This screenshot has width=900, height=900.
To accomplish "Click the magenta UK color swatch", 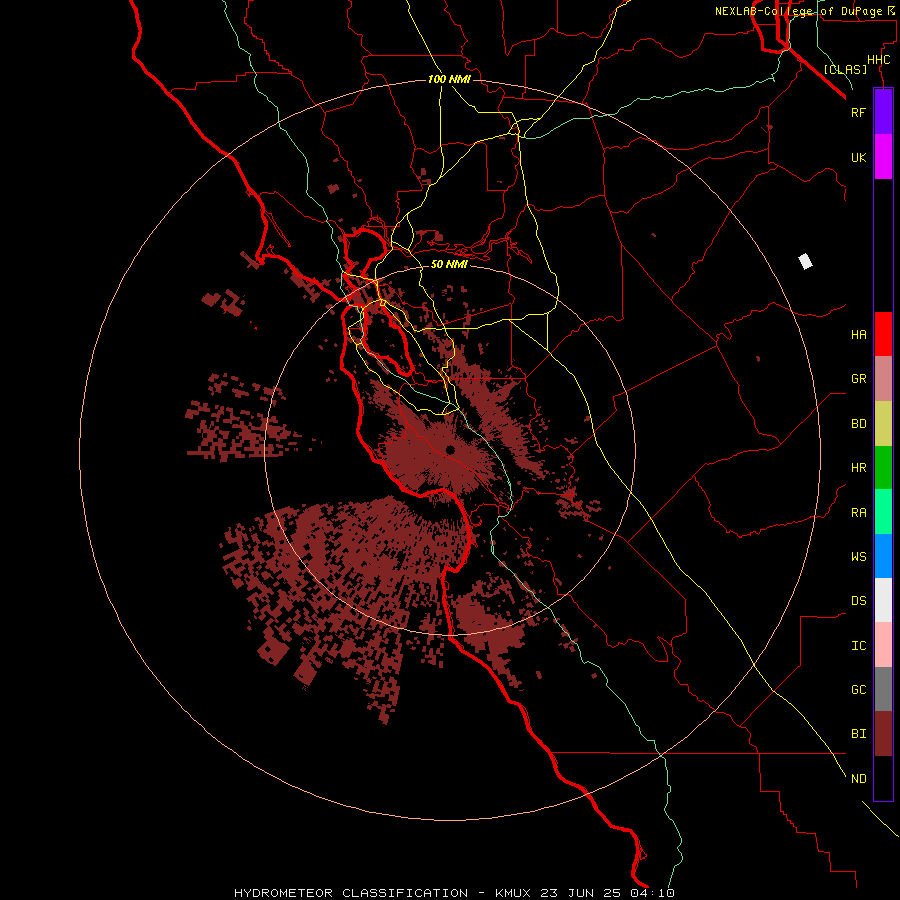I will pos(883,157).
